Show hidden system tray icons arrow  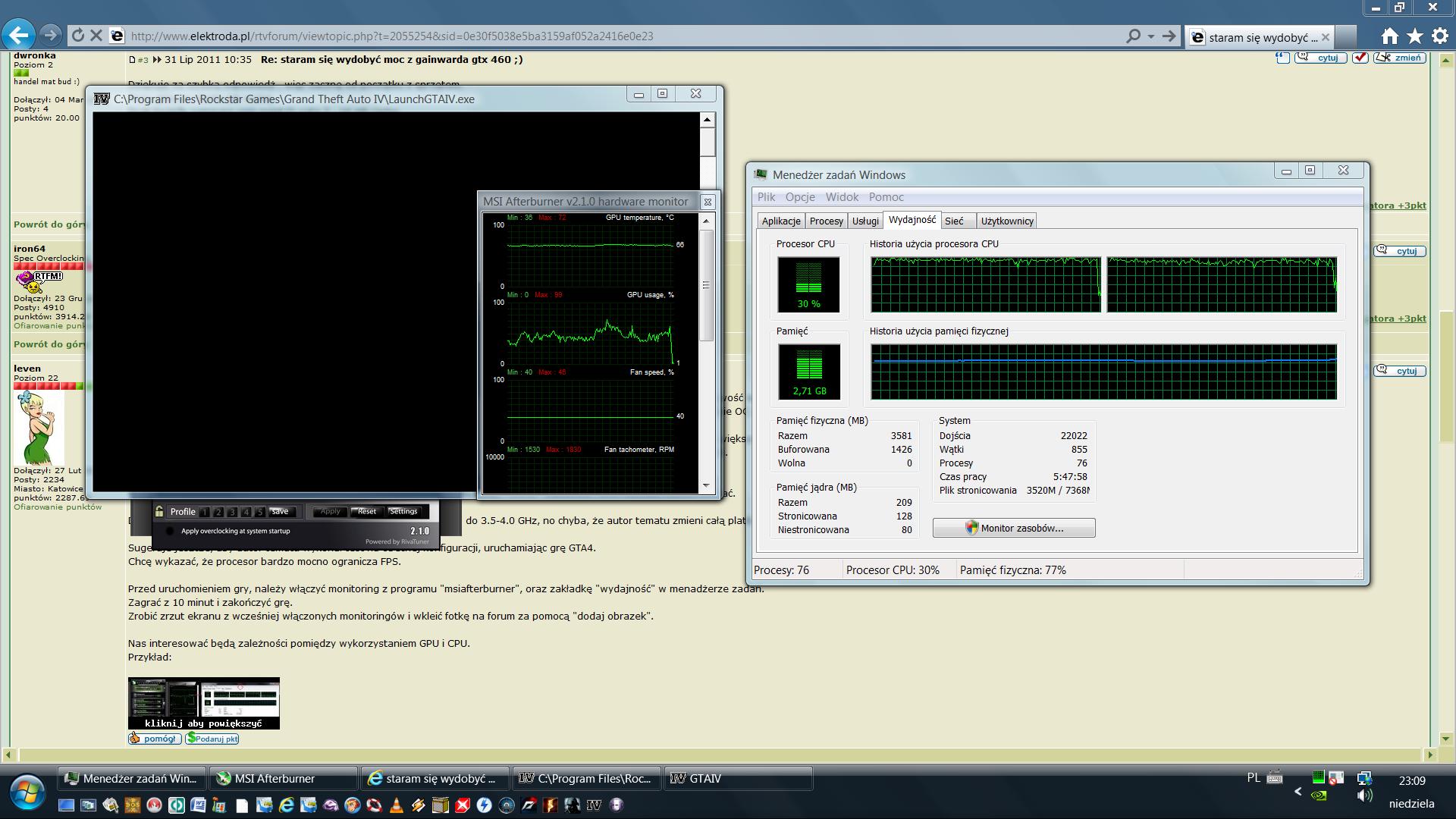tap(1298, 792)
